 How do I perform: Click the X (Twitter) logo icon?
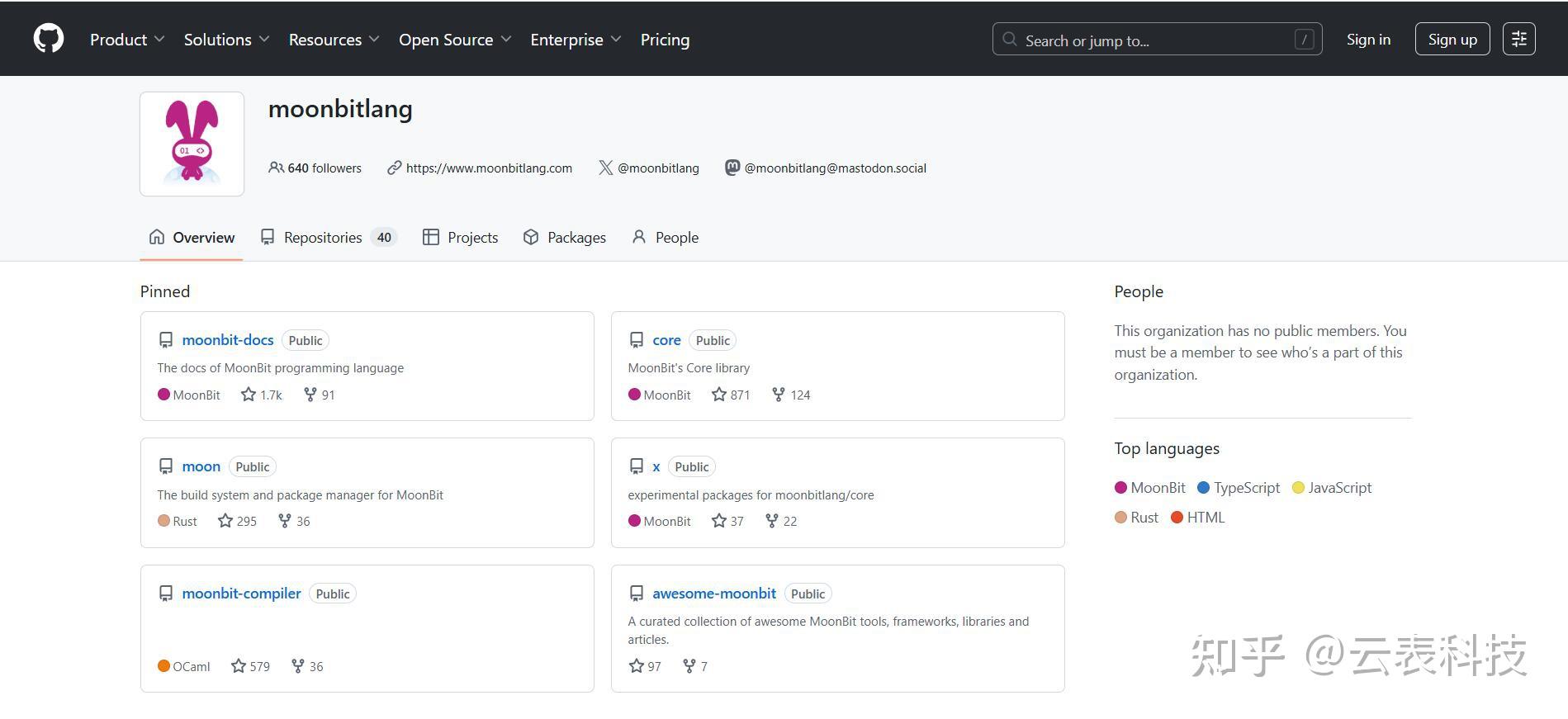(606, 168)
